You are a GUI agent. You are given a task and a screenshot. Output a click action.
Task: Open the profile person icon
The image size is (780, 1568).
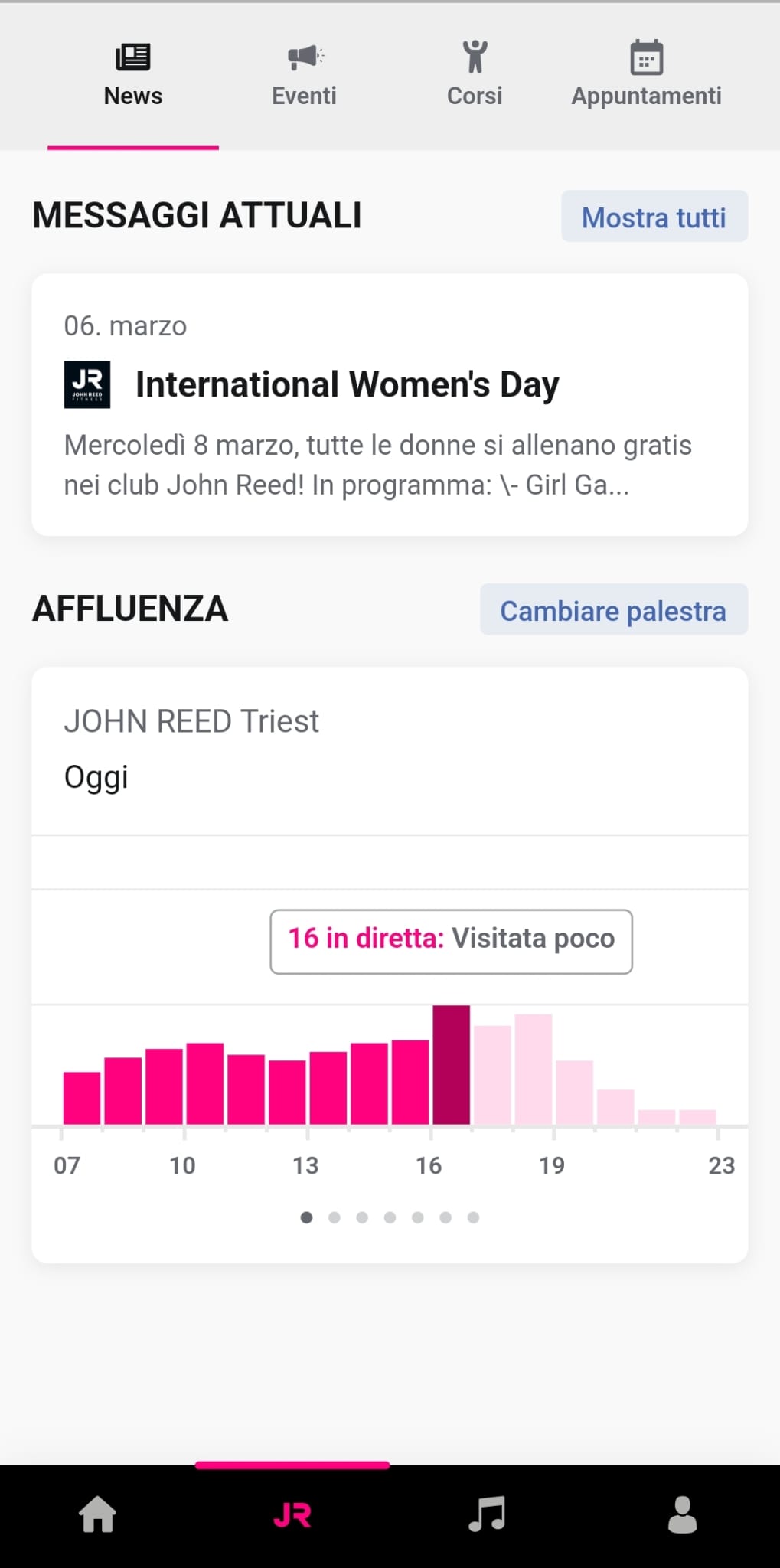coord(682,1514)
